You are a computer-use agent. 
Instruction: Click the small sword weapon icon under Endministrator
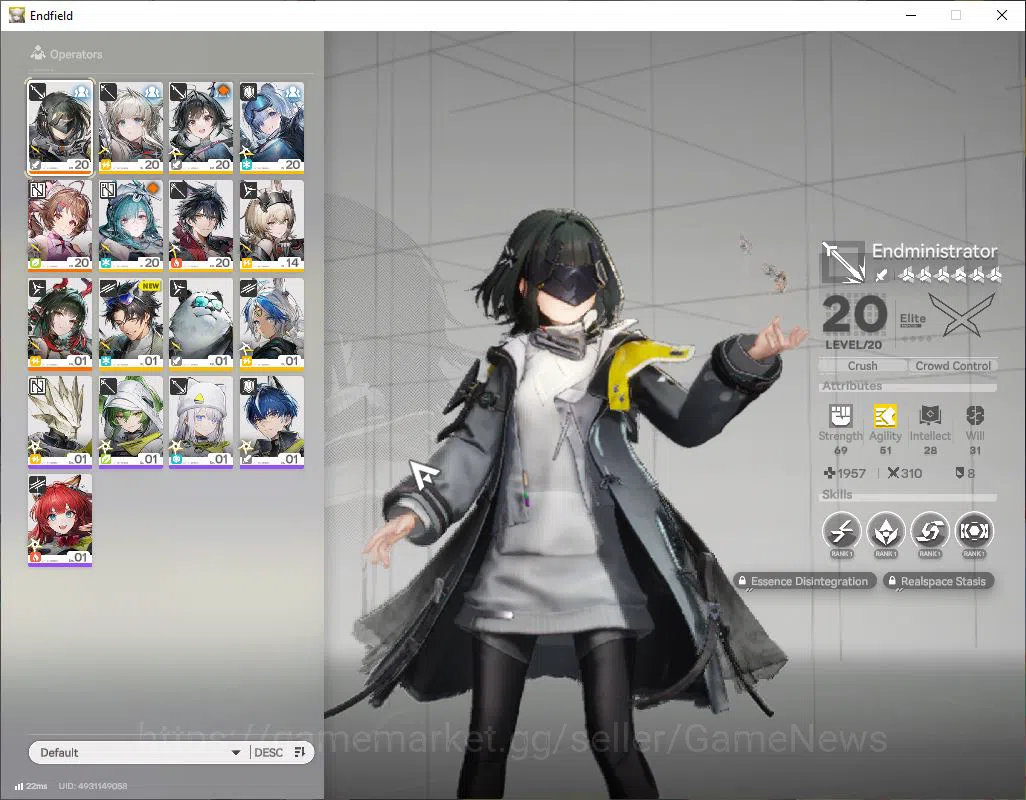[882, 275]
